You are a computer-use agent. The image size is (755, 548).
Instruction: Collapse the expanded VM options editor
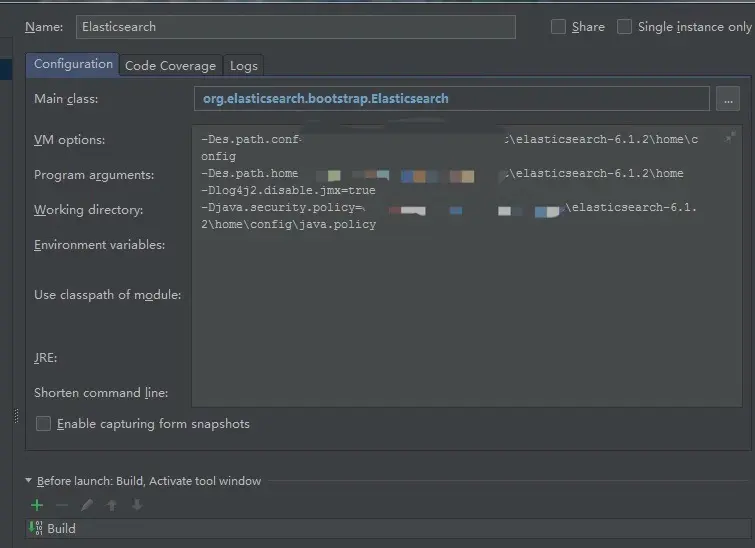[x=730, y=138]
